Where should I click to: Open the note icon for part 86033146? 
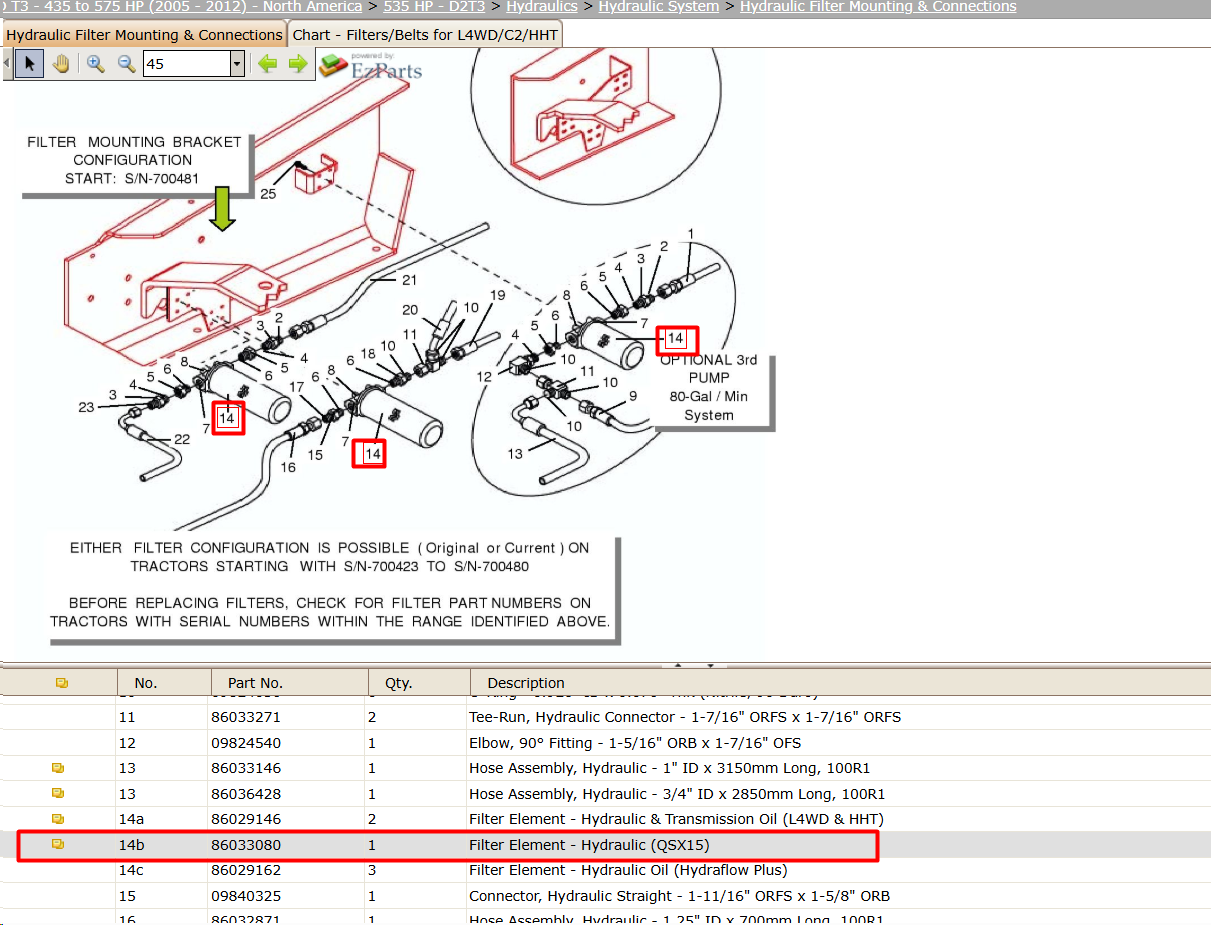[x=58, y=768]
